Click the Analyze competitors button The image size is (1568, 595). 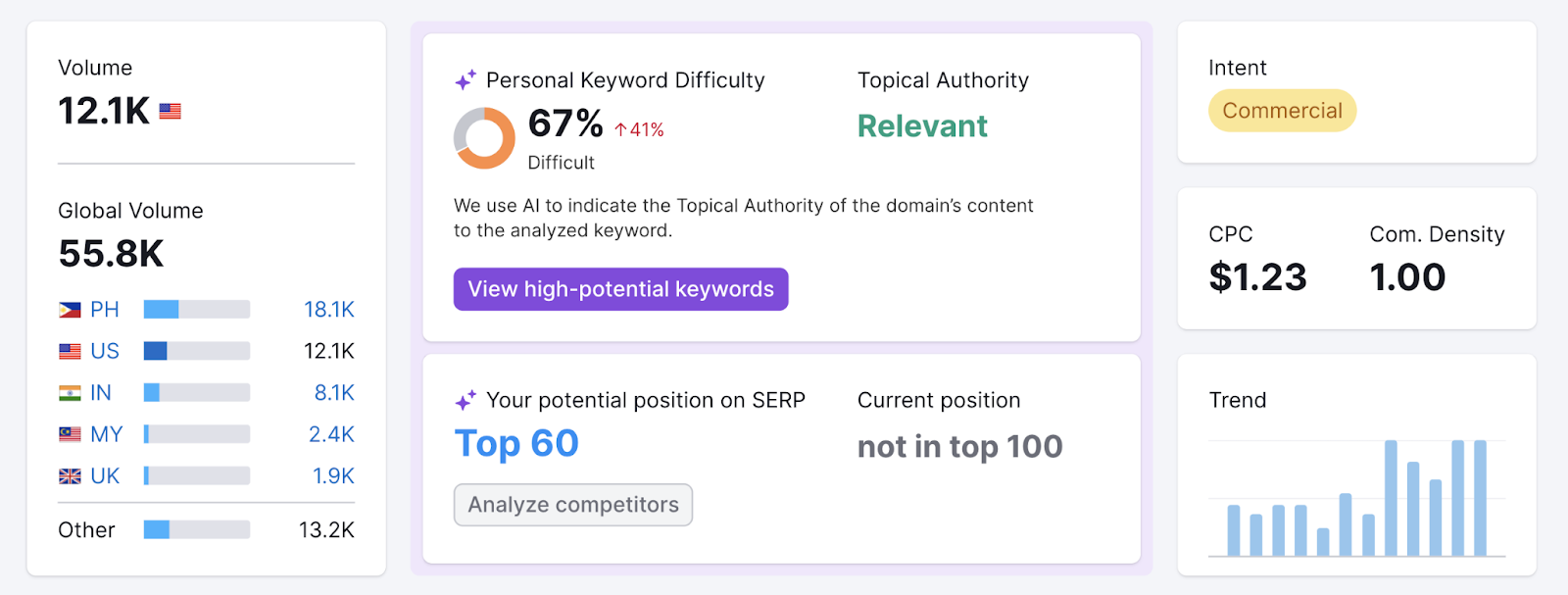click(x=572, y=505)
